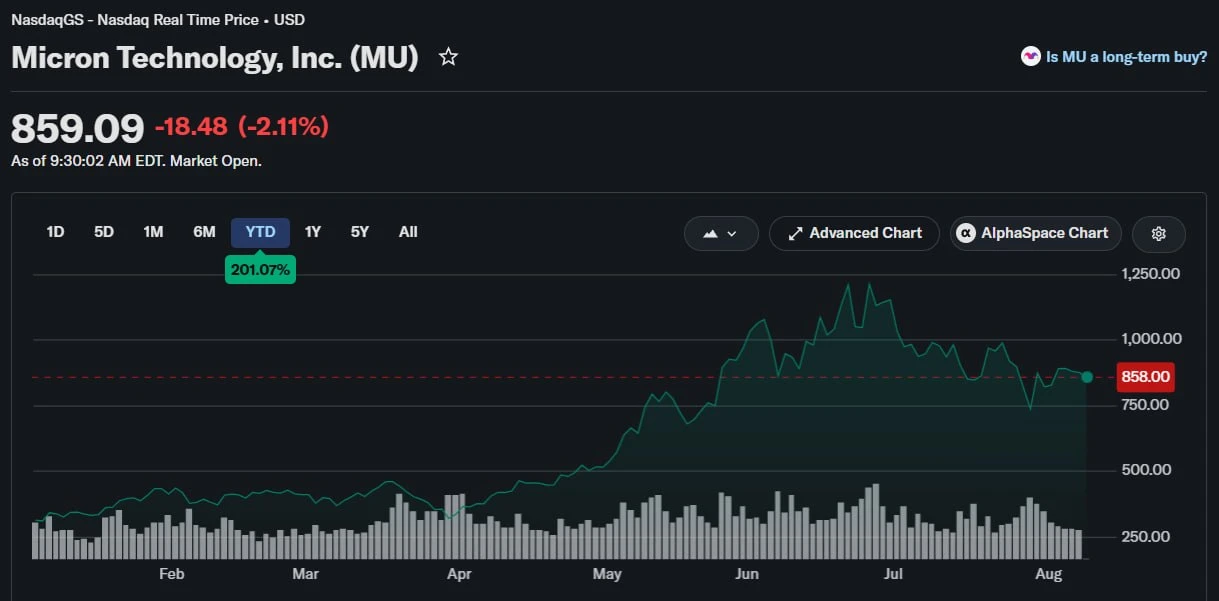Click the 201.07% YTD return badge
Screen dimensions: 1219x601
[260, 269]
